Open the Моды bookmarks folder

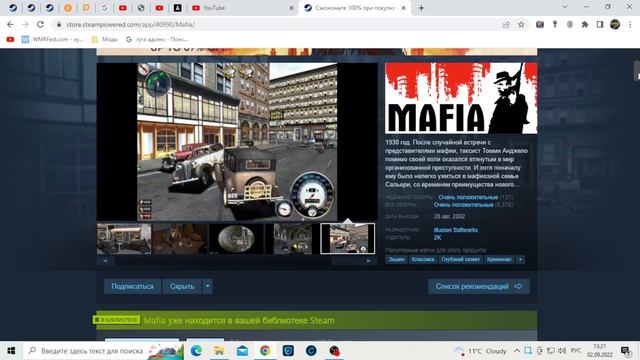pyautogui.click(x=104, y=39)
